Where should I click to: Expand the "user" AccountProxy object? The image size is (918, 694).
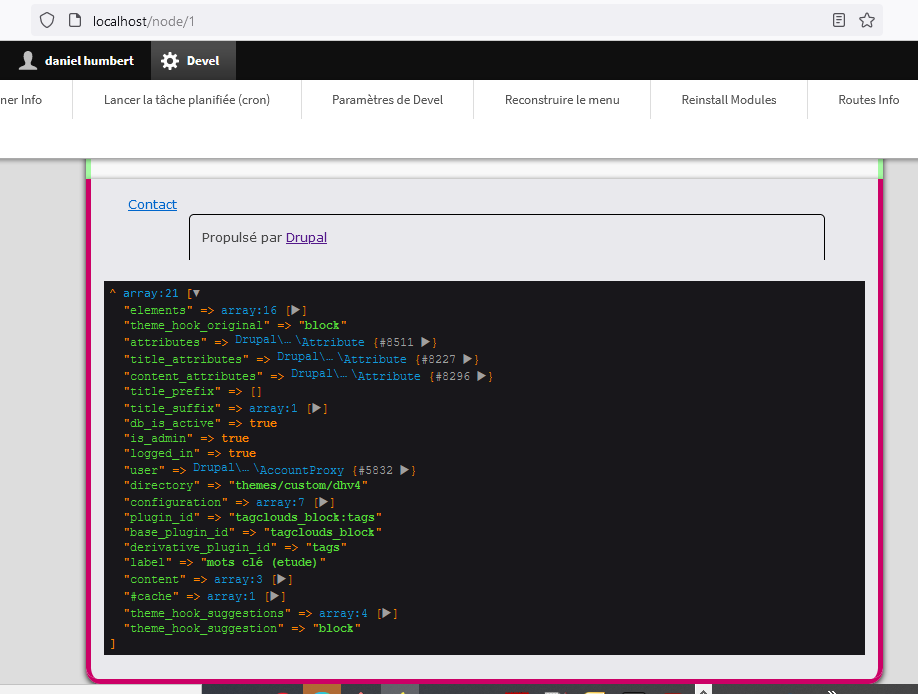[405, 470]
